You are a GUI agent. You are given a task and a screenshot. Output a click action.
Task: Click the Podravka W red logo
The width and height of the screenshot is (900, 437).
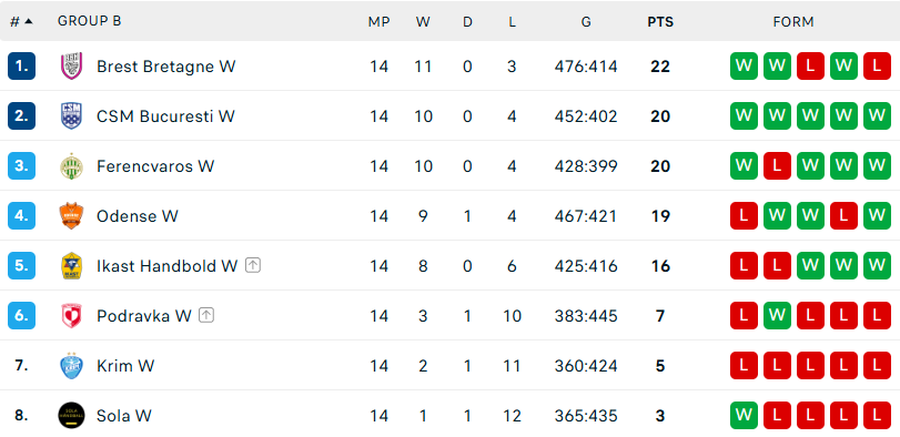click(70, 316)
